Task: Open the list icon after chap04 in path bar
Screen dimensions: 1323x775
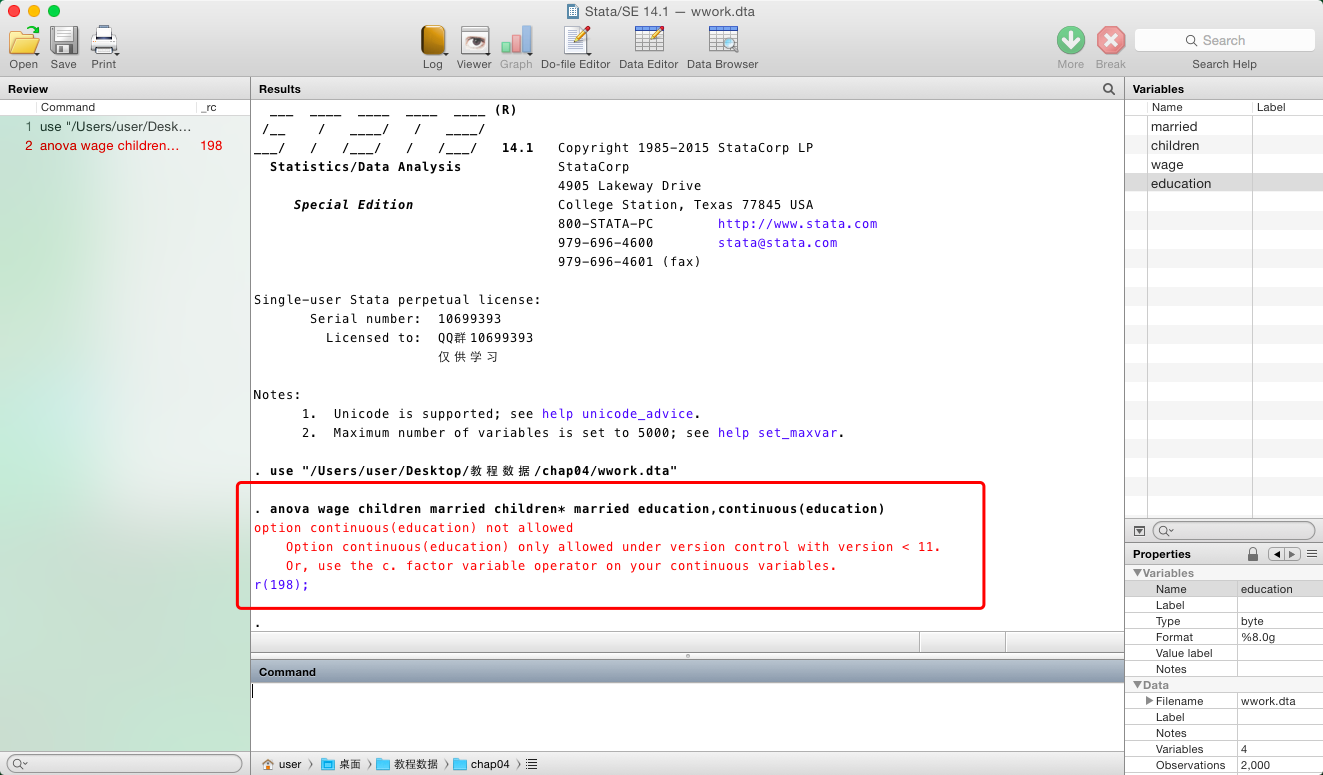Action: pyautogui.click(x=531, y=764)
